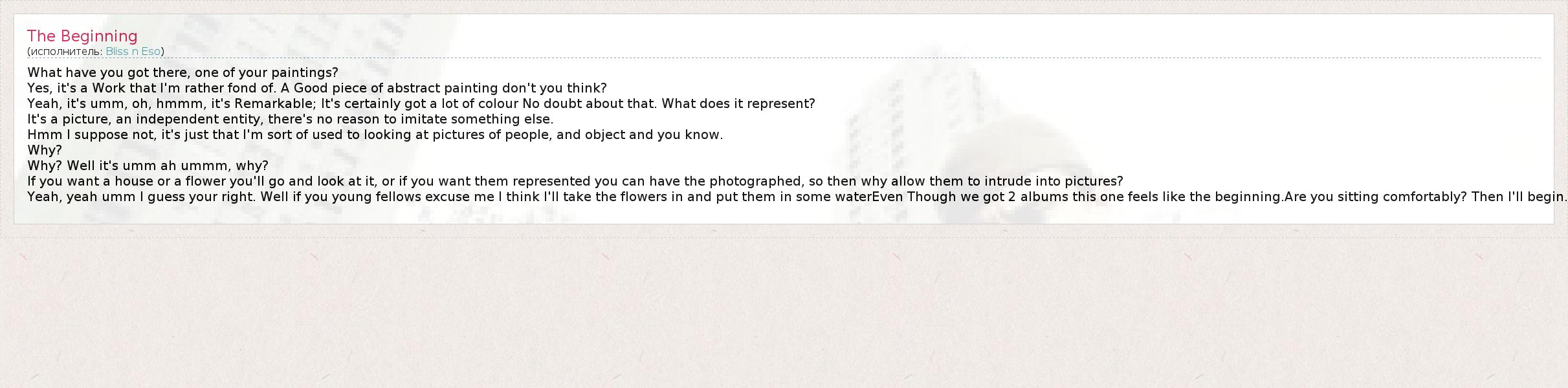Click the line "It's a picture, an independent entity"
Screen dimensions: 1568x388
coord(290,120)
